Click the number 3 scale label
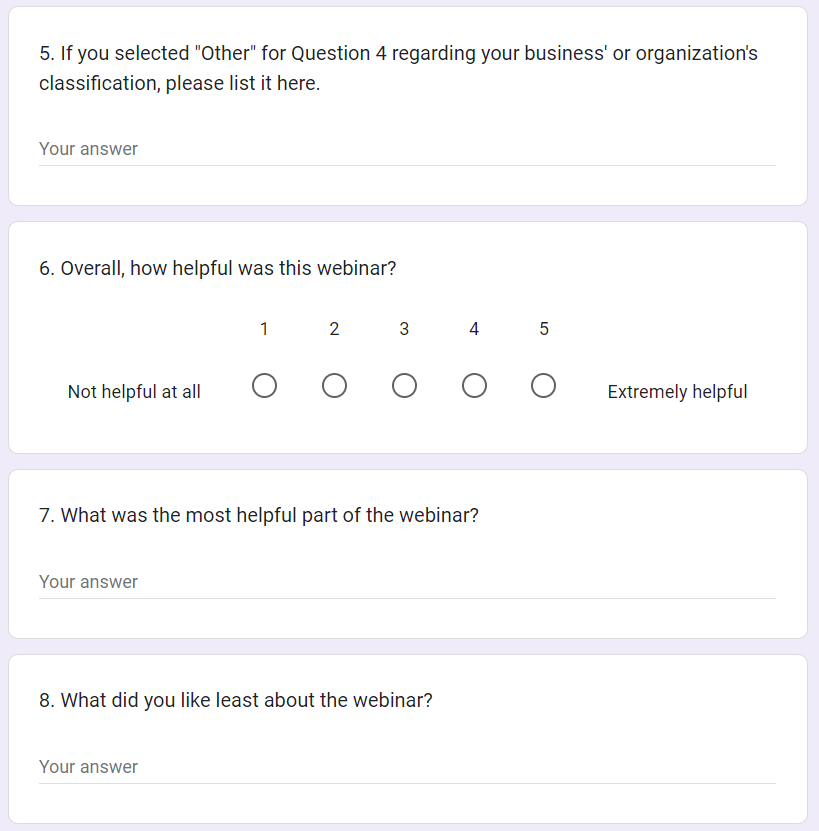The height and width of the screenshot is (831, 819). coord(404,329)
